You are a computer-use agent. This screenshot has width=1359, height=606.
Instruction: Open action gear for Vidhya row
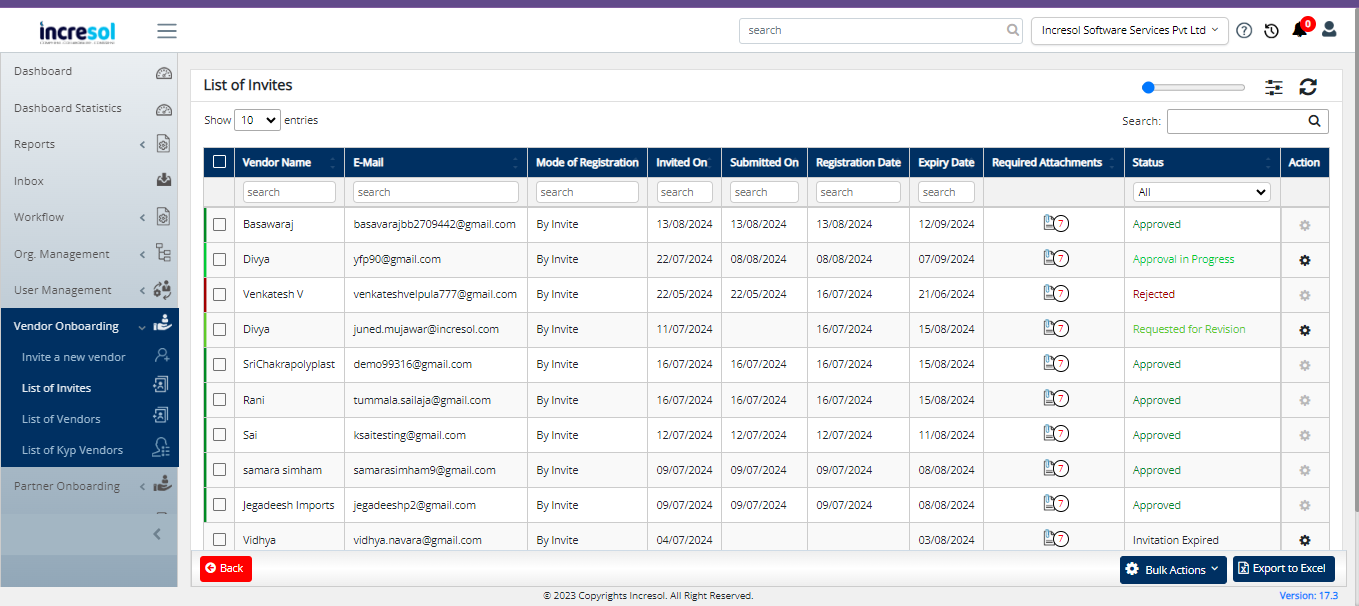click(x=1304, y=541)
